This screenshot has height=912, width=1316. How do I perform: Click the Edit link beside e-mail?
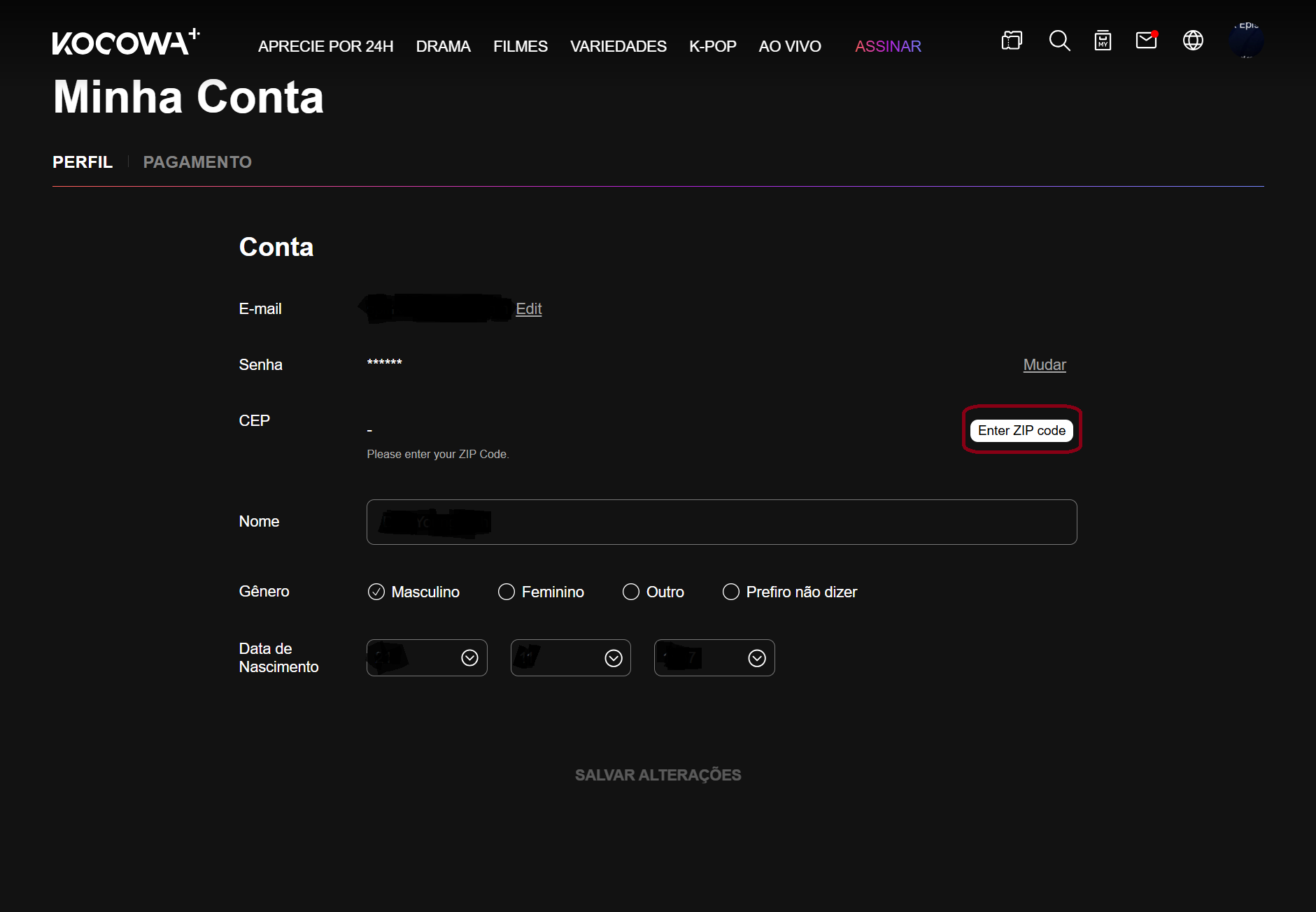point(528,308)
